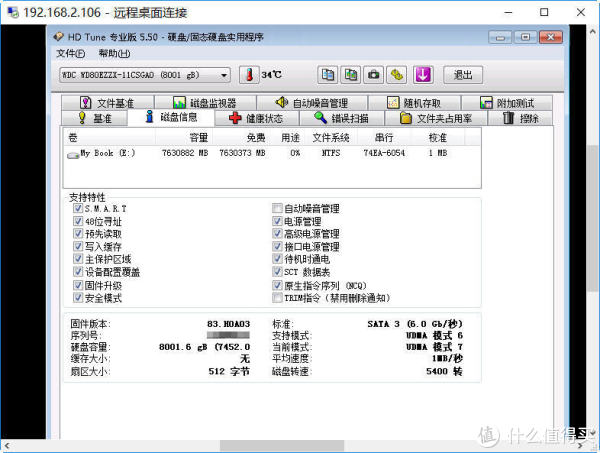Click the thermometer temperature icon
This screenshot has width=600, height=453.
click(x=249, y=75)
